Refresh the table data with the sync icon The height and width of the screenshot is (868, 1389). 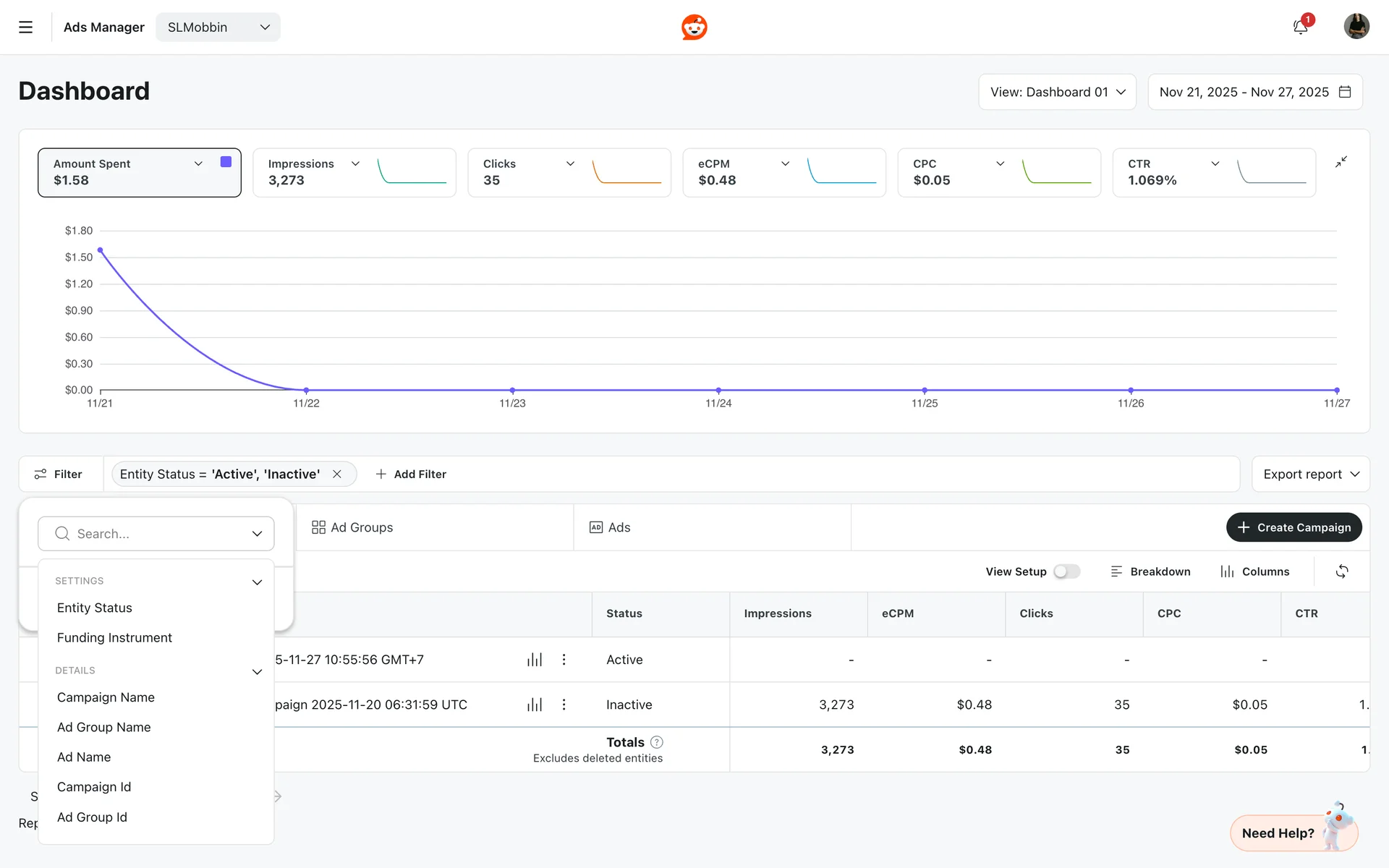[x=1342, y=571]
